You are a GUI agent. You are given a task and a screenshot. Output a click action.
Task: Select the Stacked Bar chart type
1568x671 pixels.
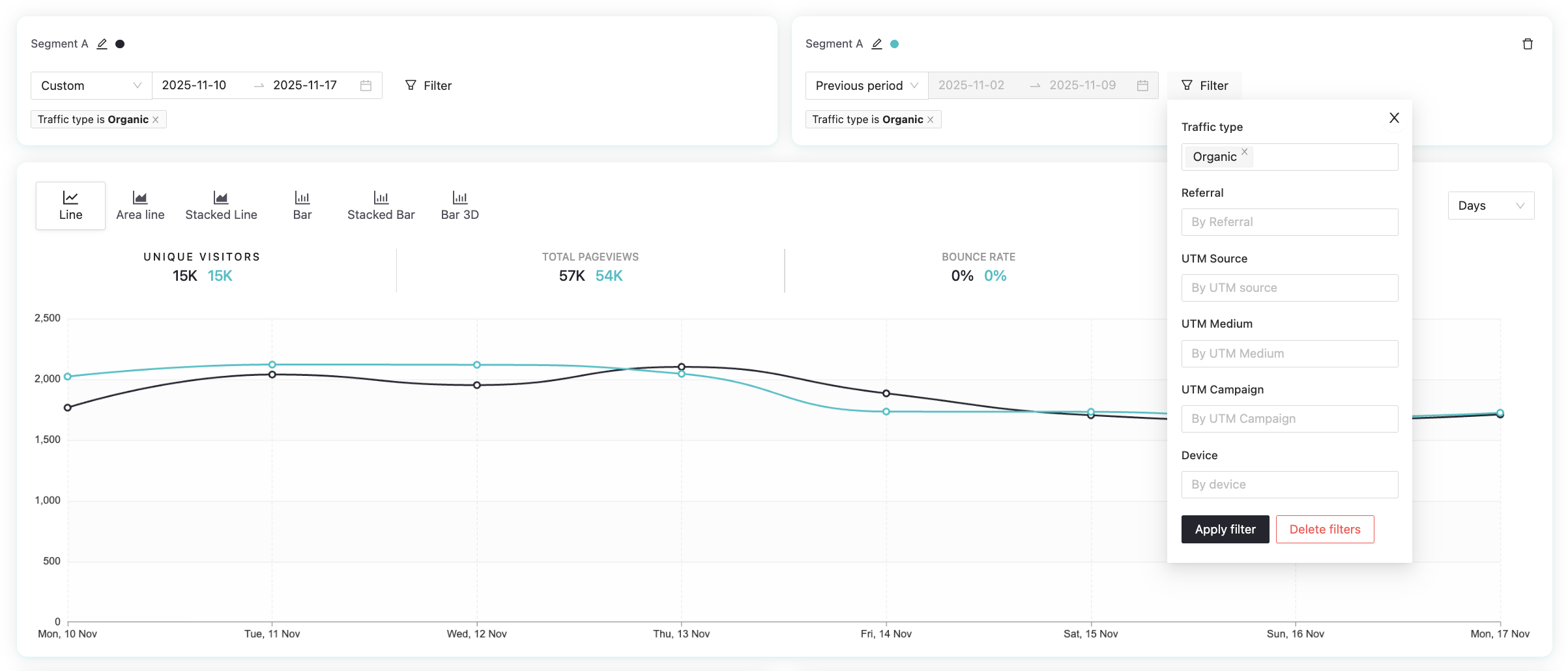pyautogui.click(x=381, y=205)
